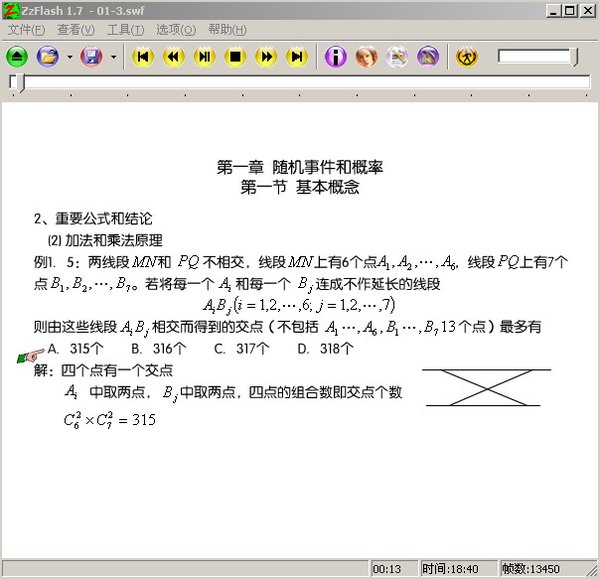600x579 pixels.
Task: Click the window resize grip corner
Action: [592, 570]
